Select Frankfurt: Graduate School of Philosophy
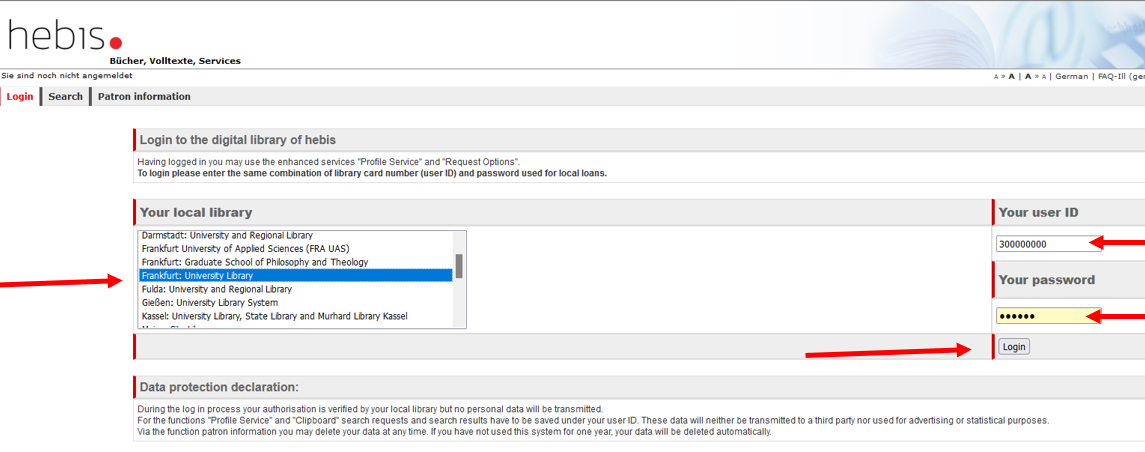 295,261
